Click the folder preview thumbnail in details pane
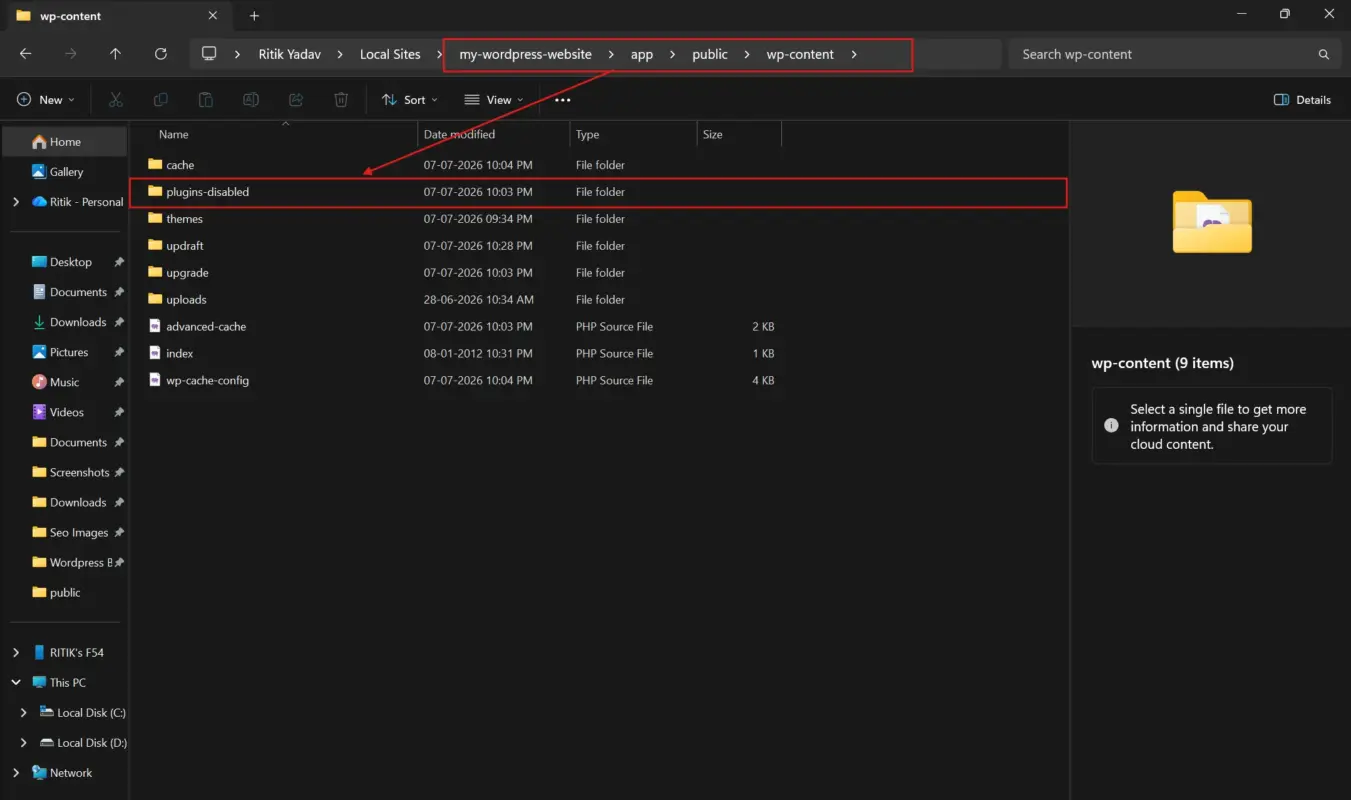1351x800 pixels. click(x=1212, y=222)
